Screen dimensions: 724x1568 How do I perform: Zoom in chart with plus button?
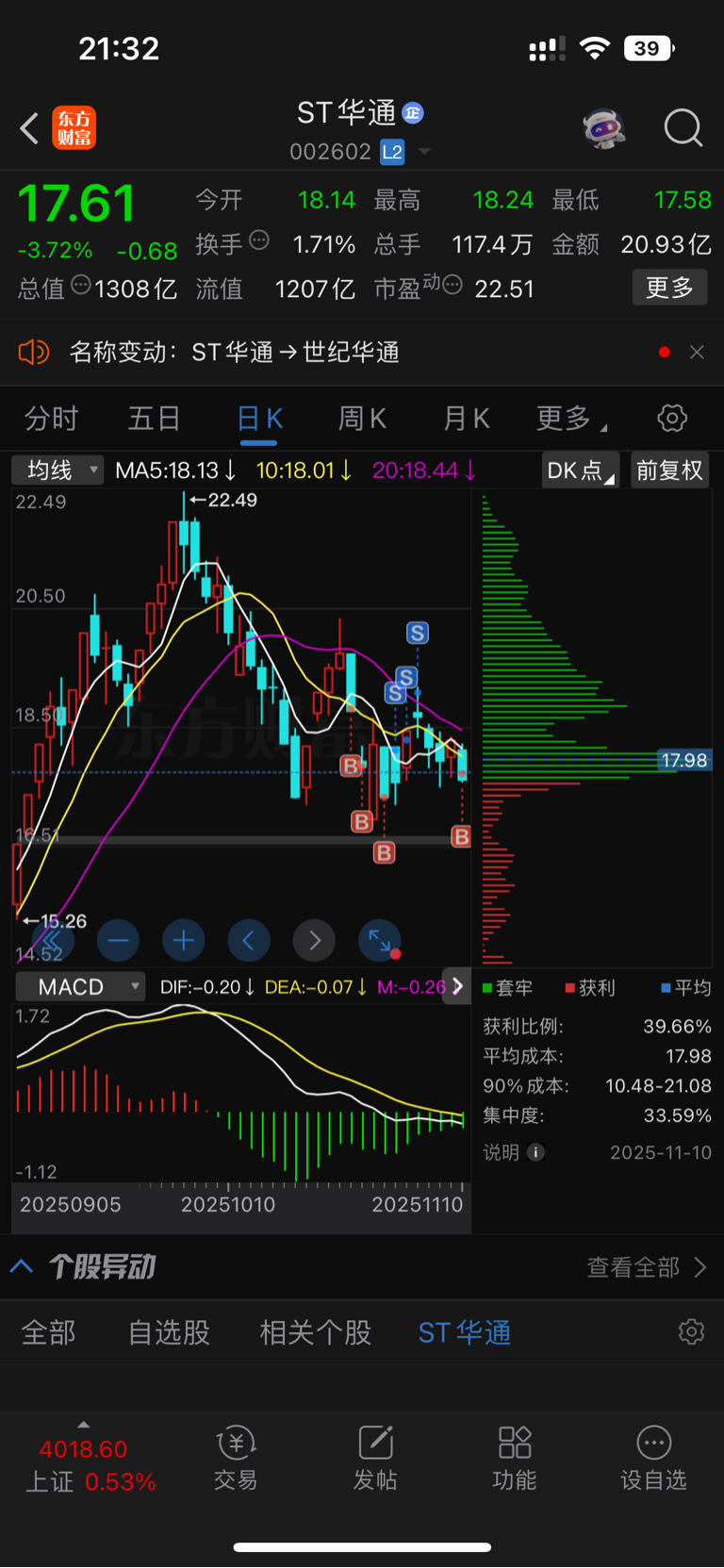pyautogui.click(x=184, y=940)
